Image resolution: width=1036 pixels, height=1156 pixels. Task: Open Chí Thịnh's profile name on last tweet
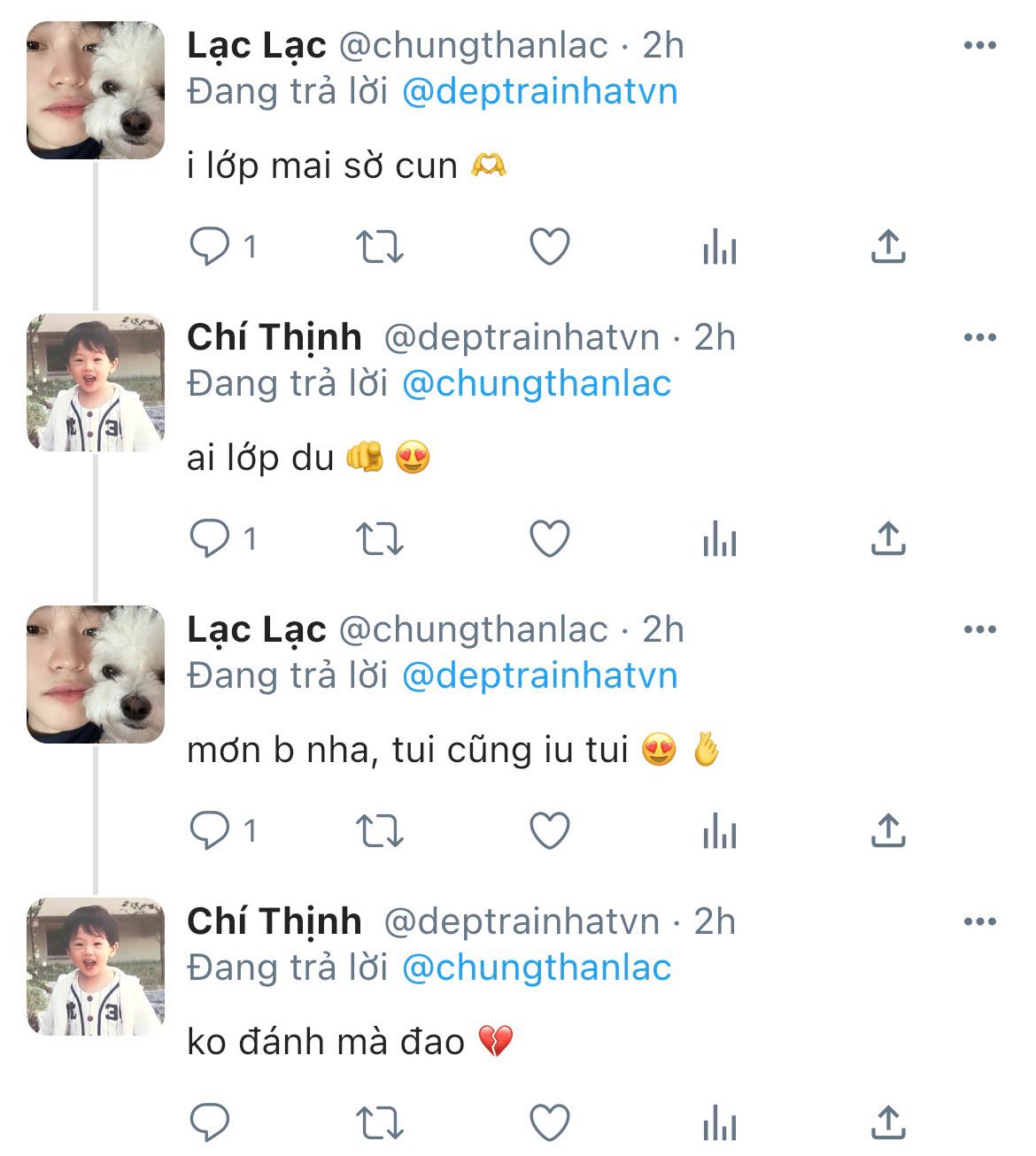click(x=274, y=921)
